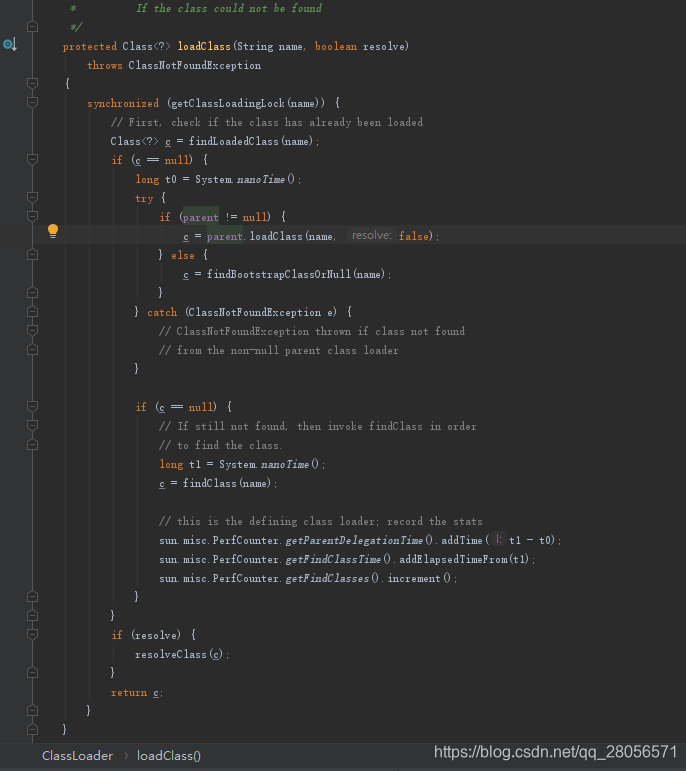Fold the method body at its opening brace
This screenshot has height=771, width=686.
point(32,83)
